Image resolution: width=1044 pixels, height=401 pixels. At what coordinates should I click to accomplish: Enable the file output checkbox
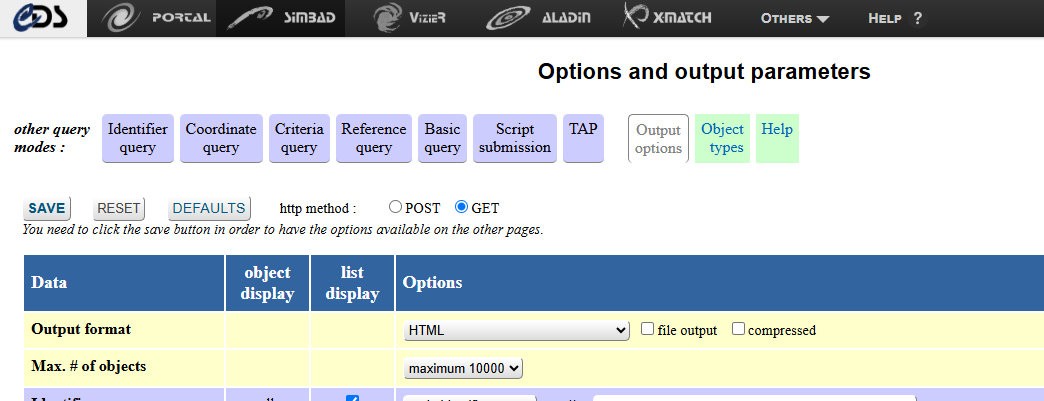647,329
